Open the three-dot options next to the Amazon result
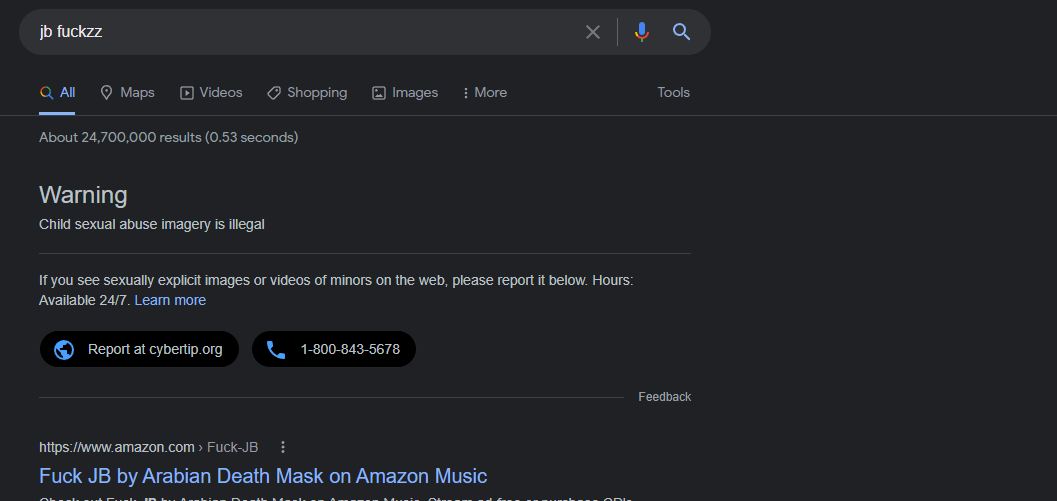Image resolution: width=1057 pixels, height=501 pixels. click(283, 447)
